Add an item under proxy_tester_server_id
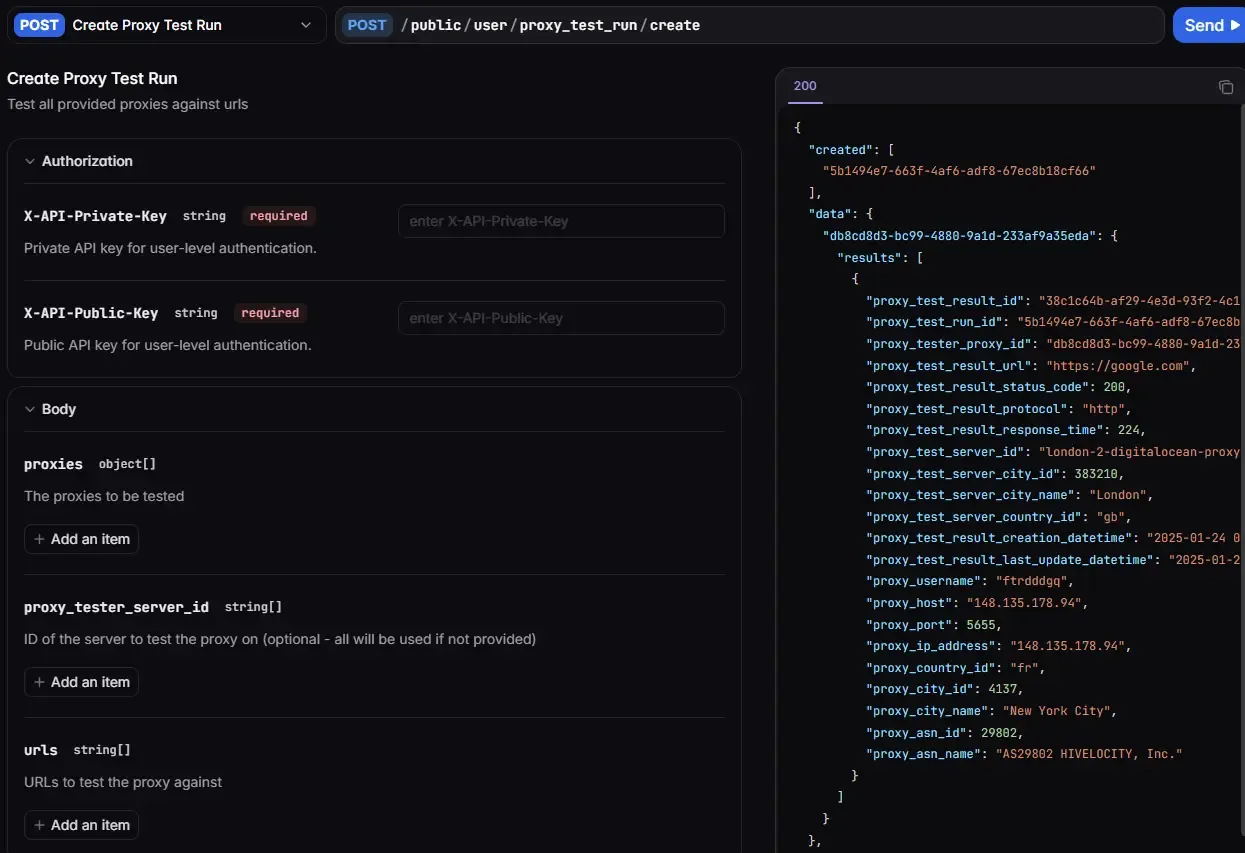The height and width of the screenshot is (853, 1245). pos(81,682)
